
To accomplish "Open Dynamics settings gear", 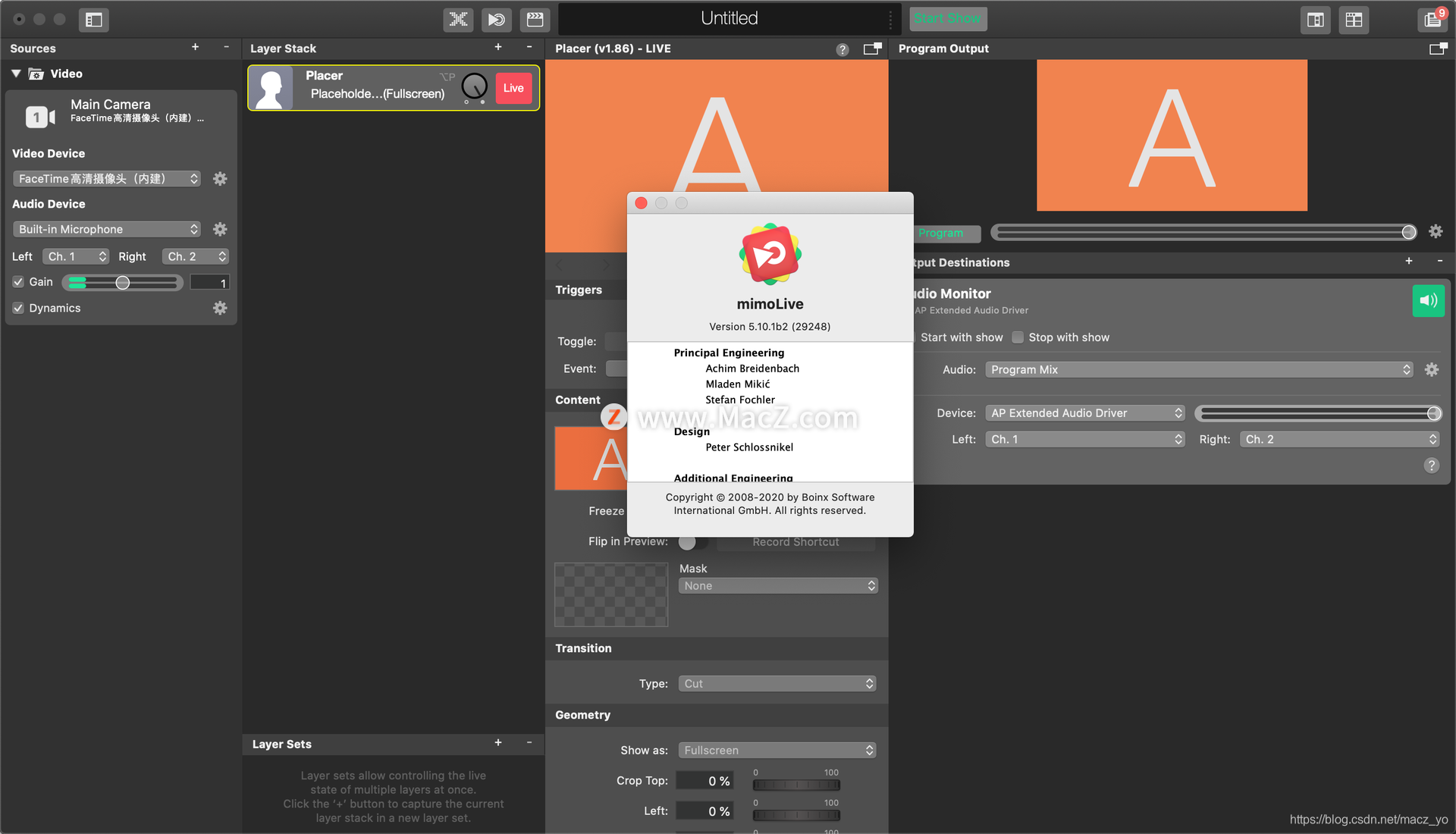I will [x=220, y=308].
